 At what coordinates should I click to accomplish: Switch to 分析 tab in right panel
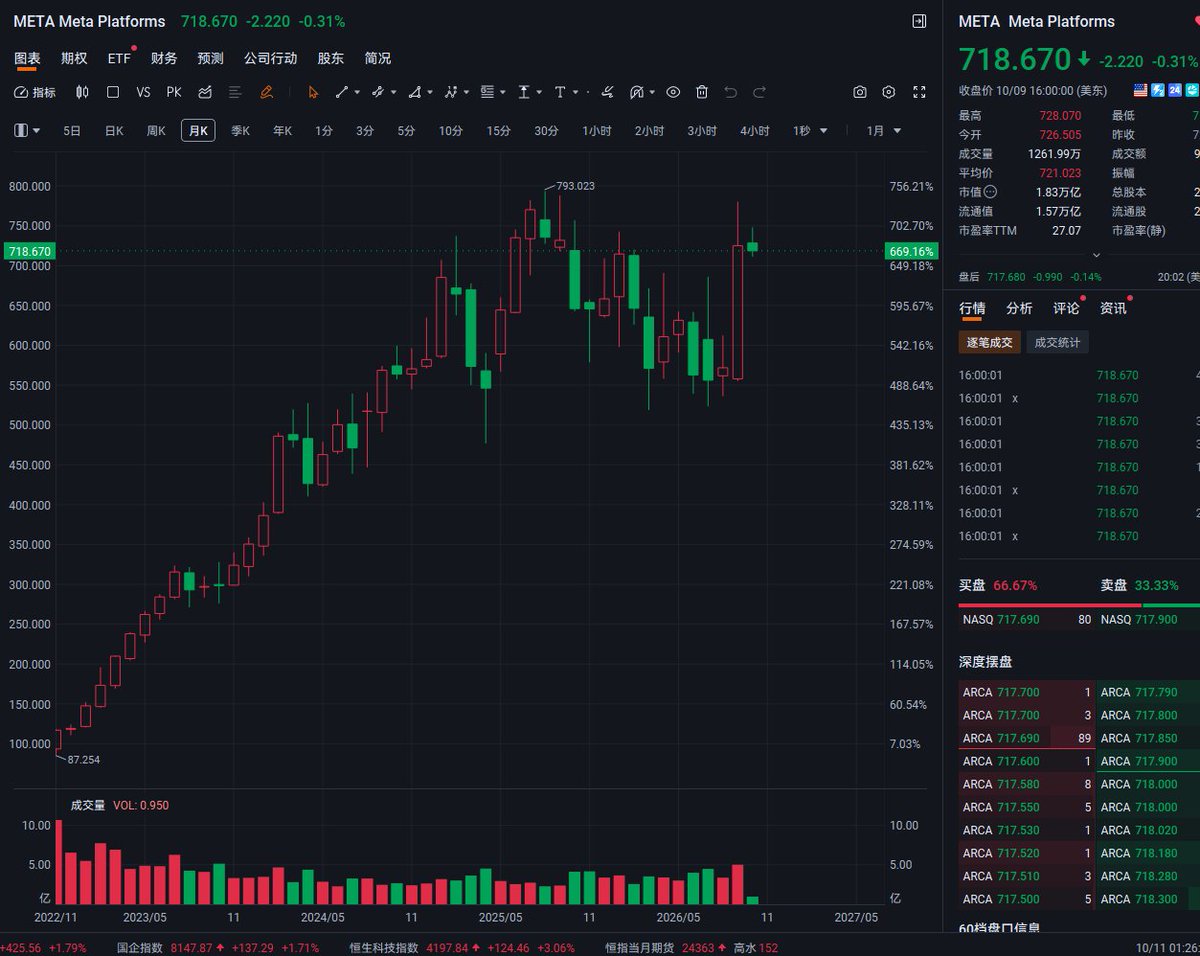pyautogui.click(x=1019, y=308)
